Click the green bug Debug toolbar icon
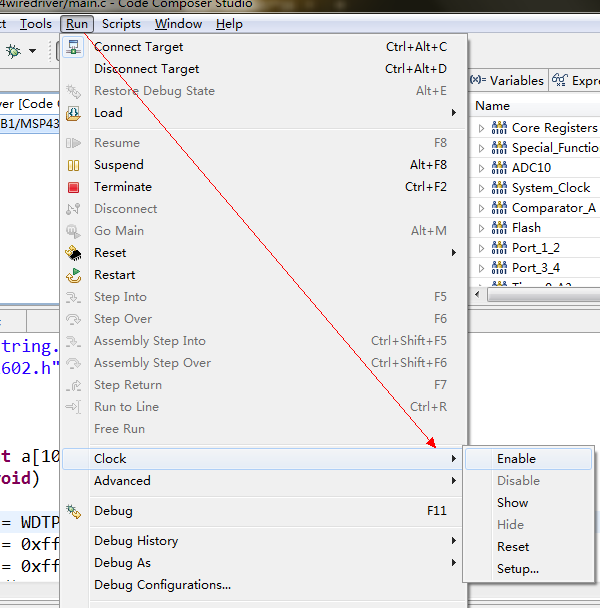The height and width of the screenshot is (608, 600). click(13, 51)
